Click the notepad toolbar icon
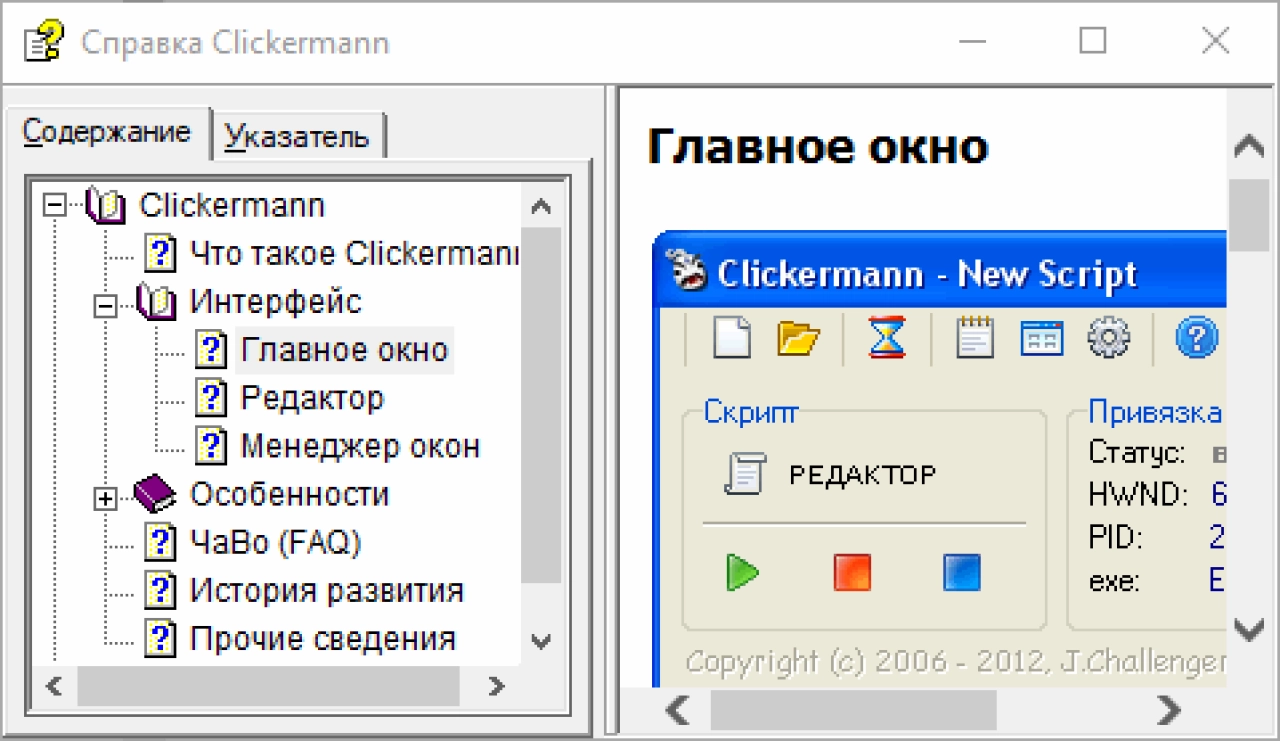This screenshot has width=1280, height=741. click(x=975, y=338)
